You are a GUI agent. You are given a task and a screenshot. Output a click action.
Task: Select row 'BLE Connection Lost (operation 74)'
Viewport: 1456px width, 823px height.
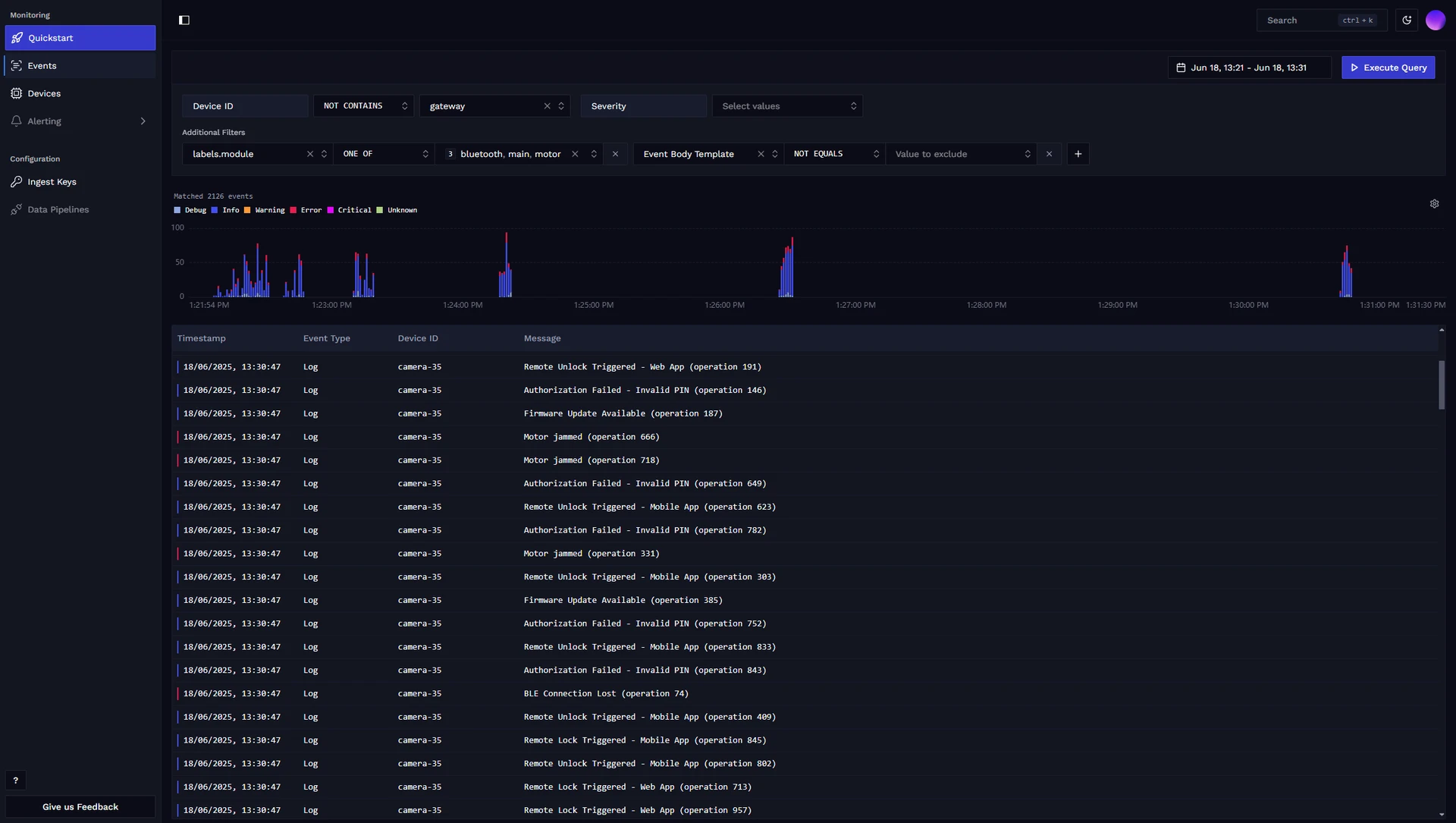(x=805, y=694)
